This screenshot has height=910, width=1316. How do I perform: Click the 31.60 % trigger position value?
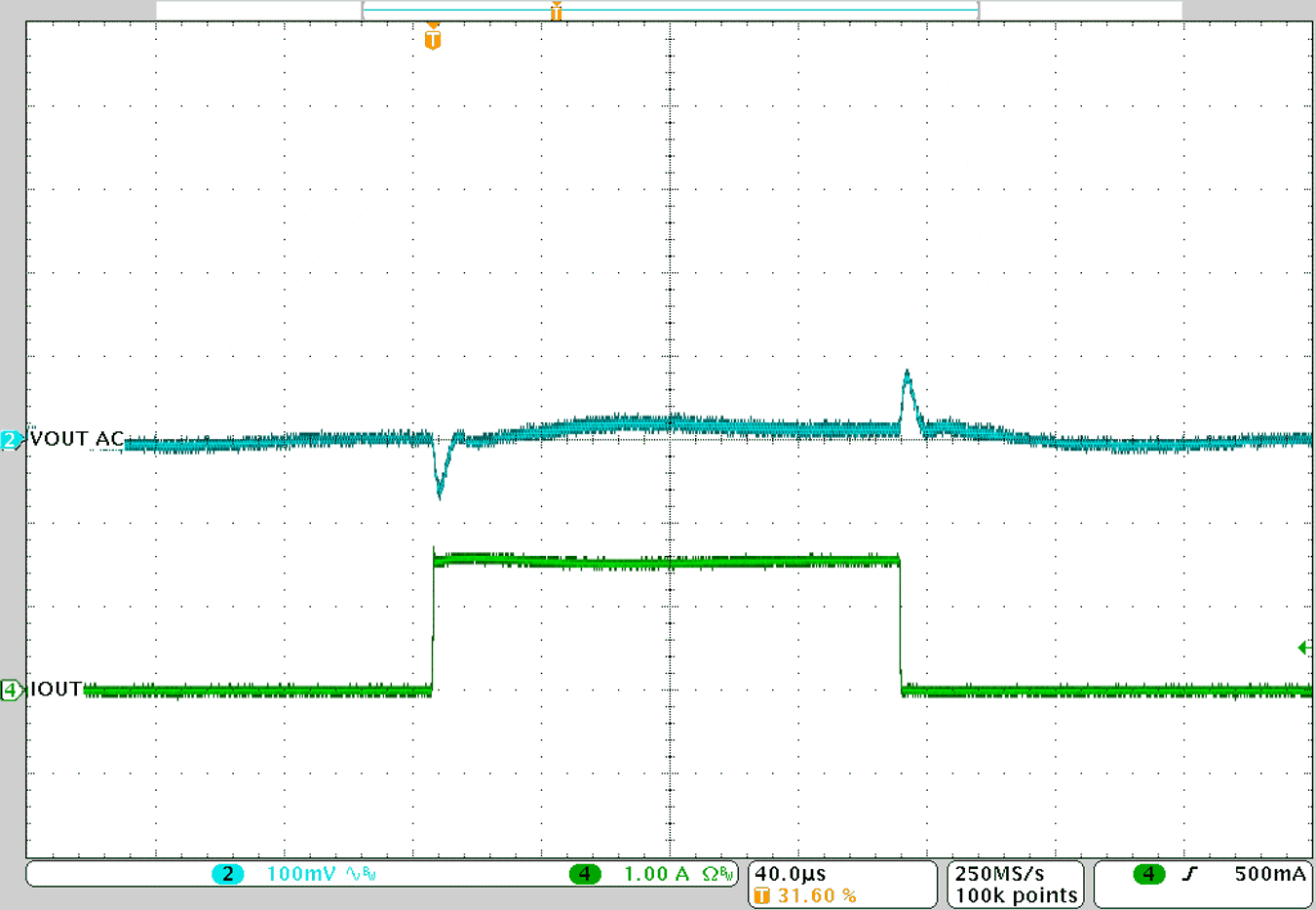817,895
